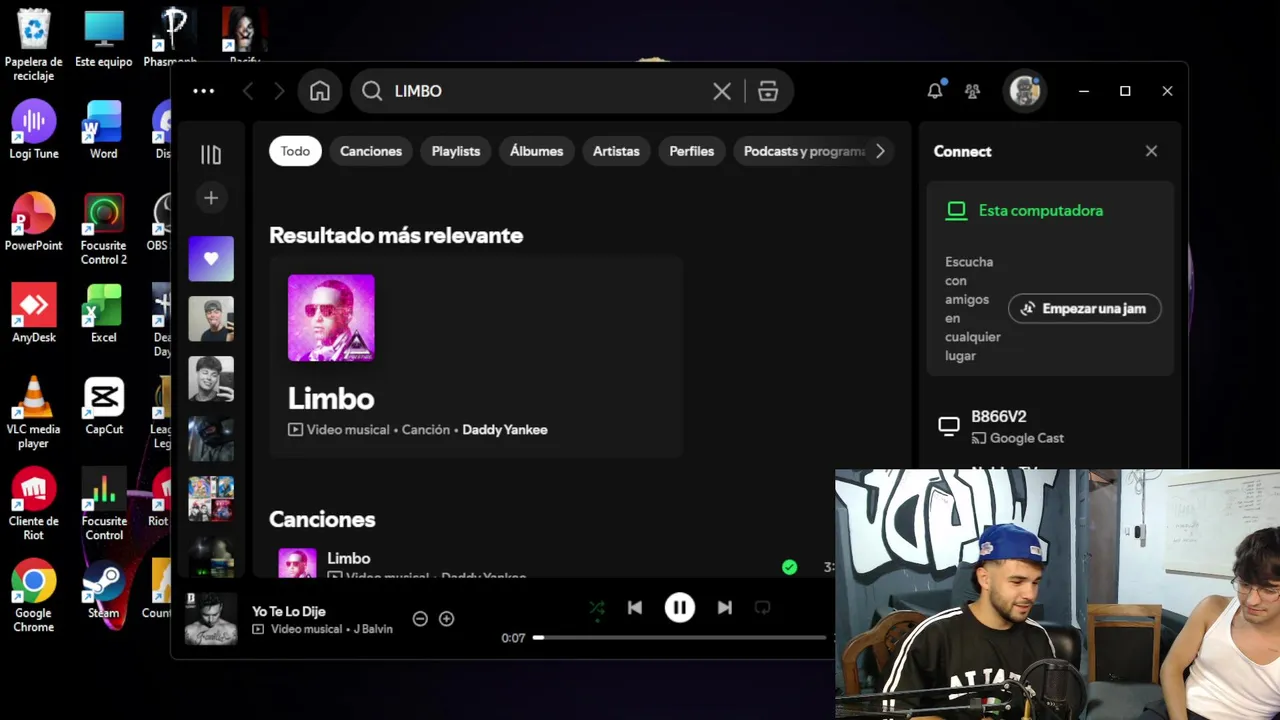Click Empezar una jam button
The height and width of the screenshot is (720, 1280).
click(x=1084, y=309)
